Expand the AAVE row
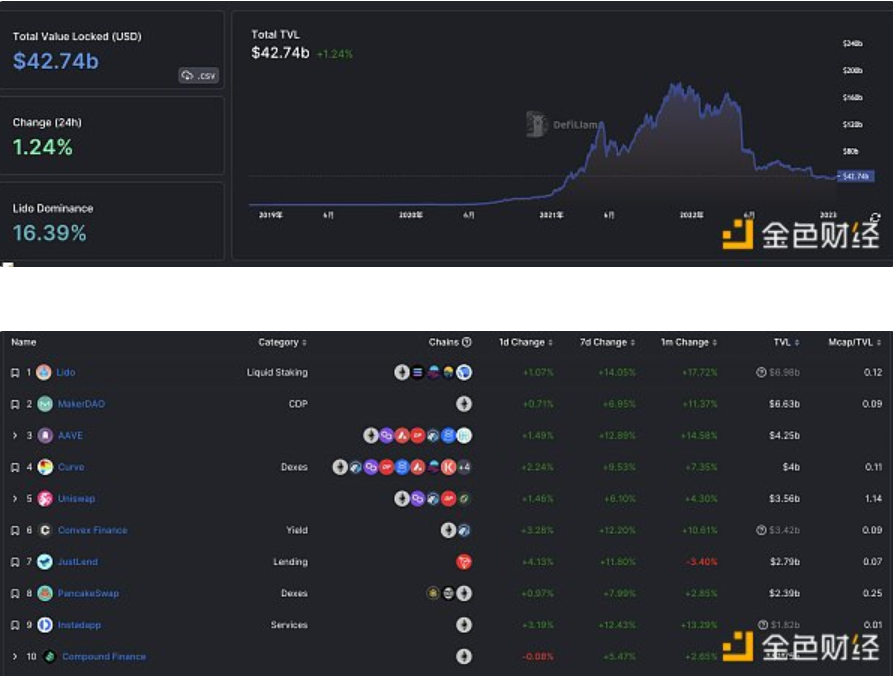Screen dimensions: 893x676 15,436
